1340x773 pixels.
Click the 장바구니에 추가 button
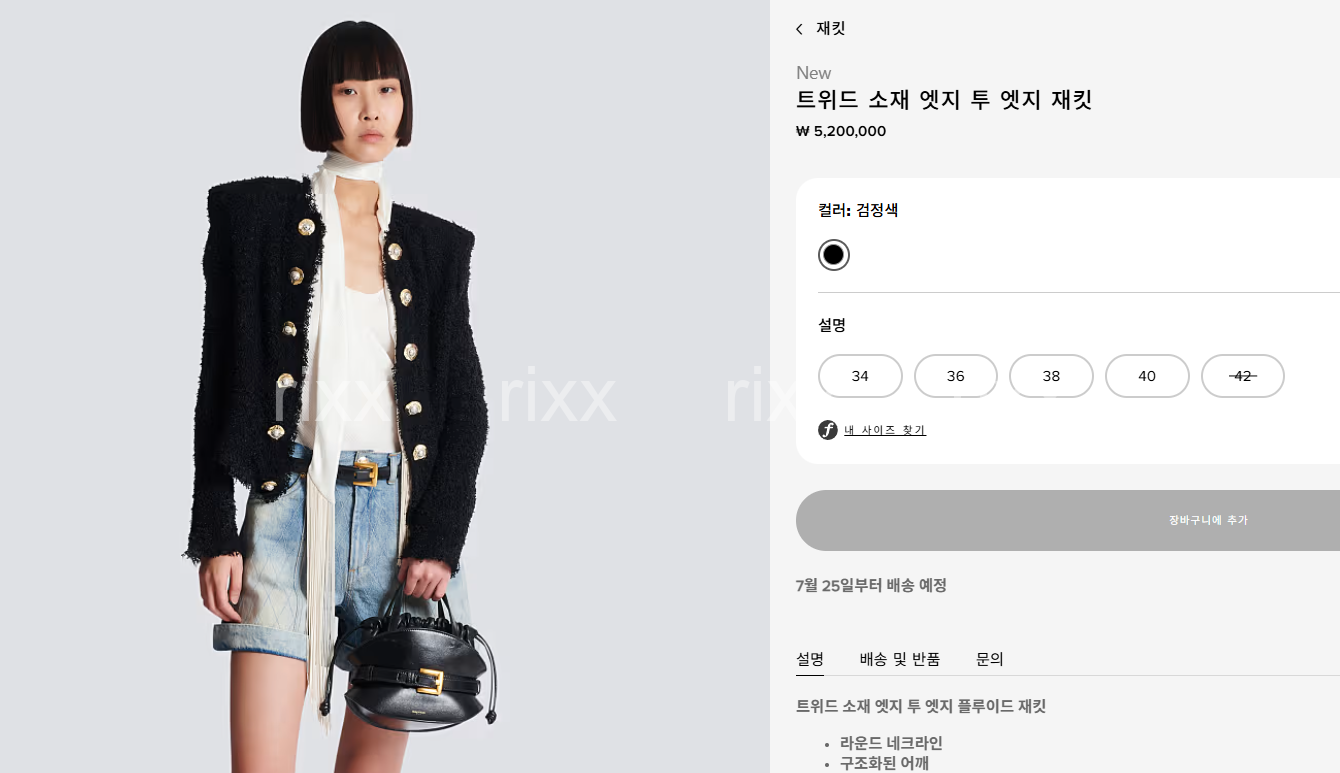coord(1068,520)
